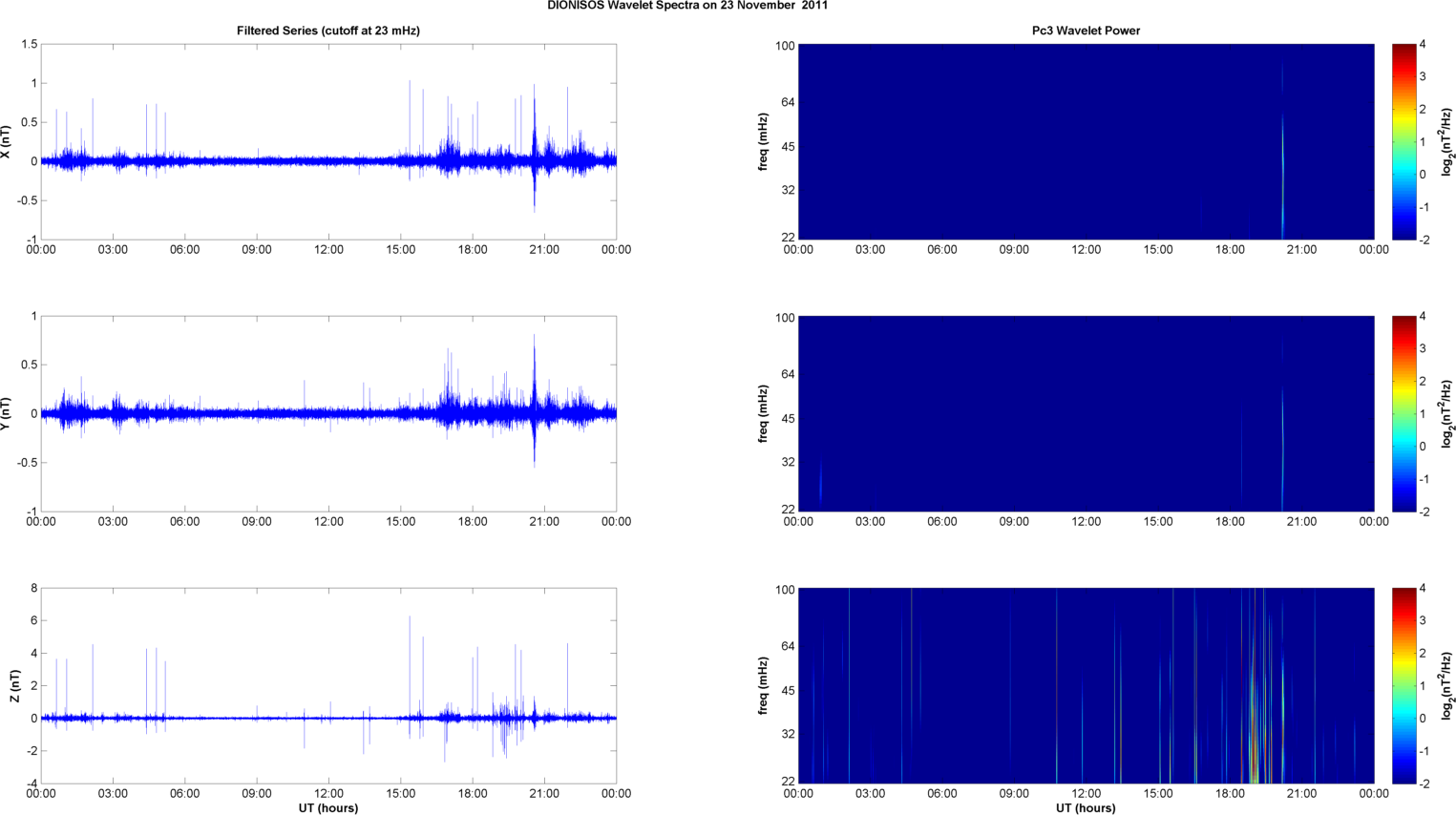The height and width of the screenshot is (815, 1456).
Task: Click the log2(nT²/Hz) label of top colorbar
Action: [x=1446, y=142]
